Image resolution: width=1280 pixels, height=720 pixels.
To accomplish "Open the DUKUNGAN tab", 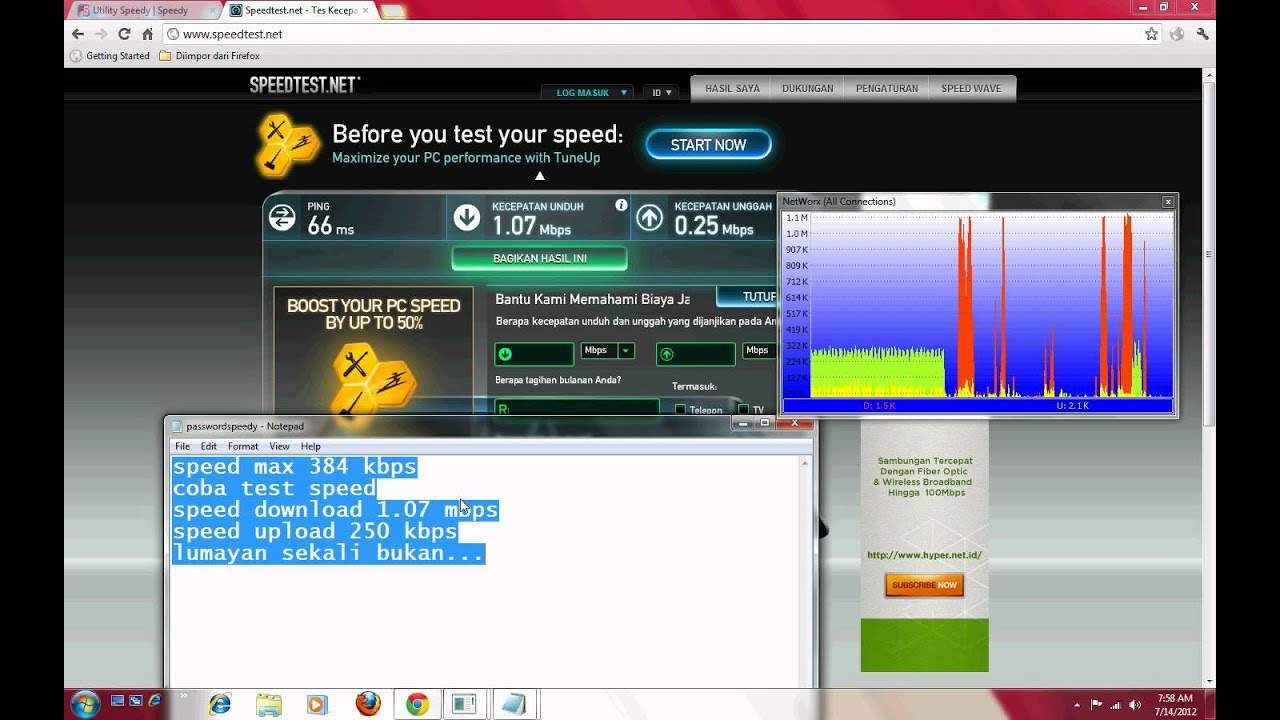I will tap(807, 88).
